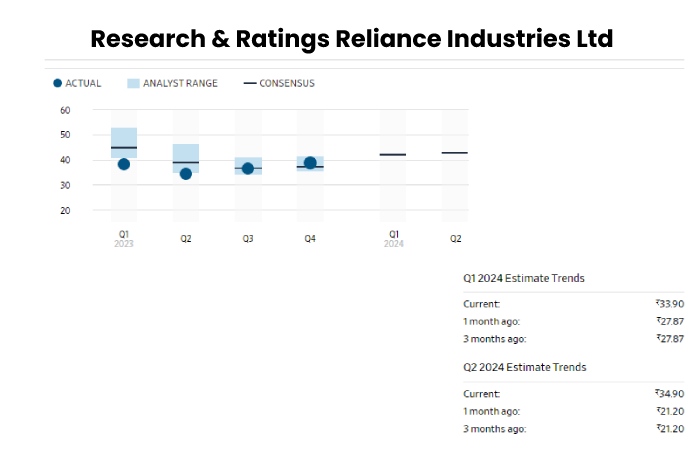700x450 pixels.
Task: Click the y-axis value '30'
Action: point(65,185)
